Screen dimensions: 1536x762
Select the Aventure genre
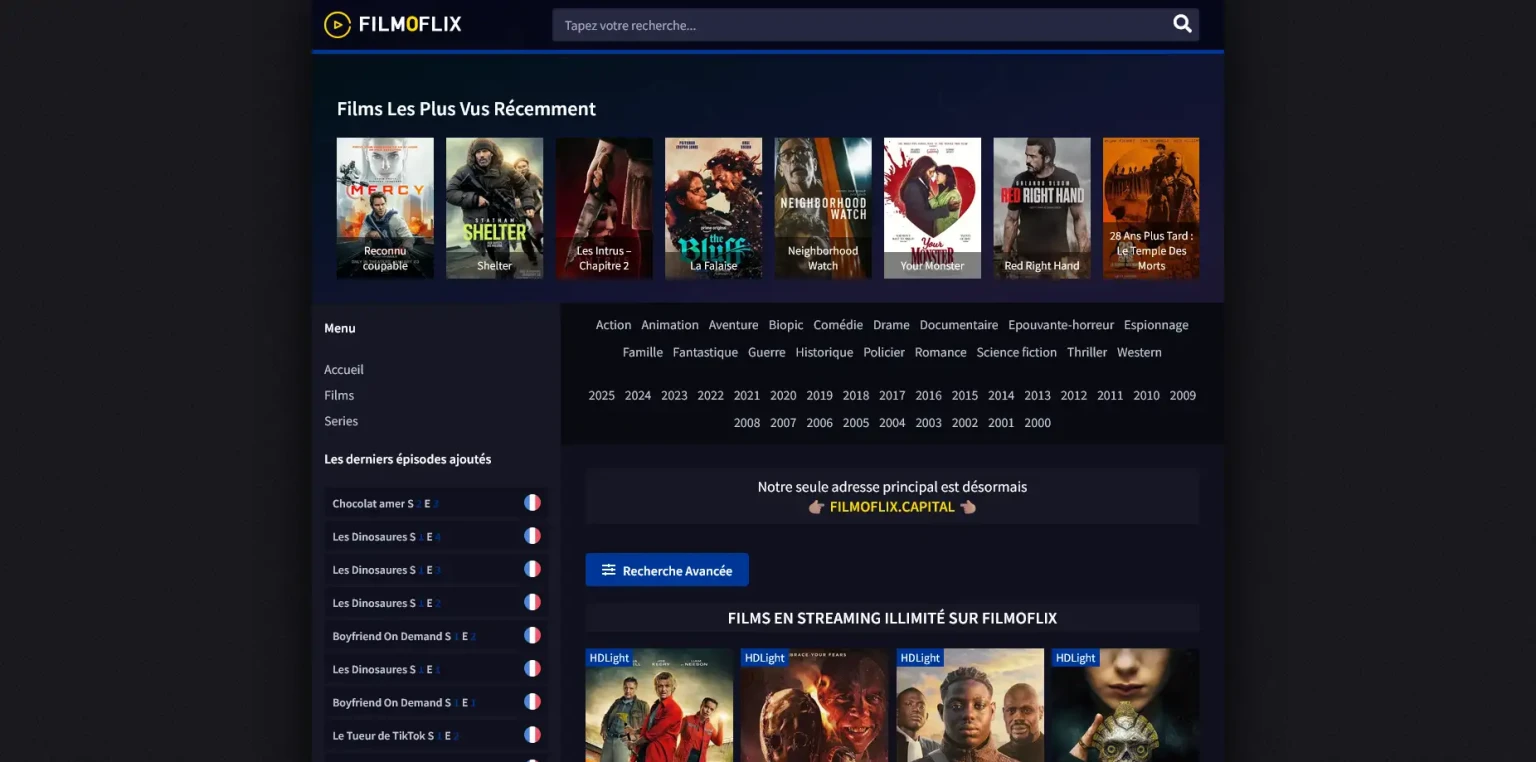pos(733,325)
